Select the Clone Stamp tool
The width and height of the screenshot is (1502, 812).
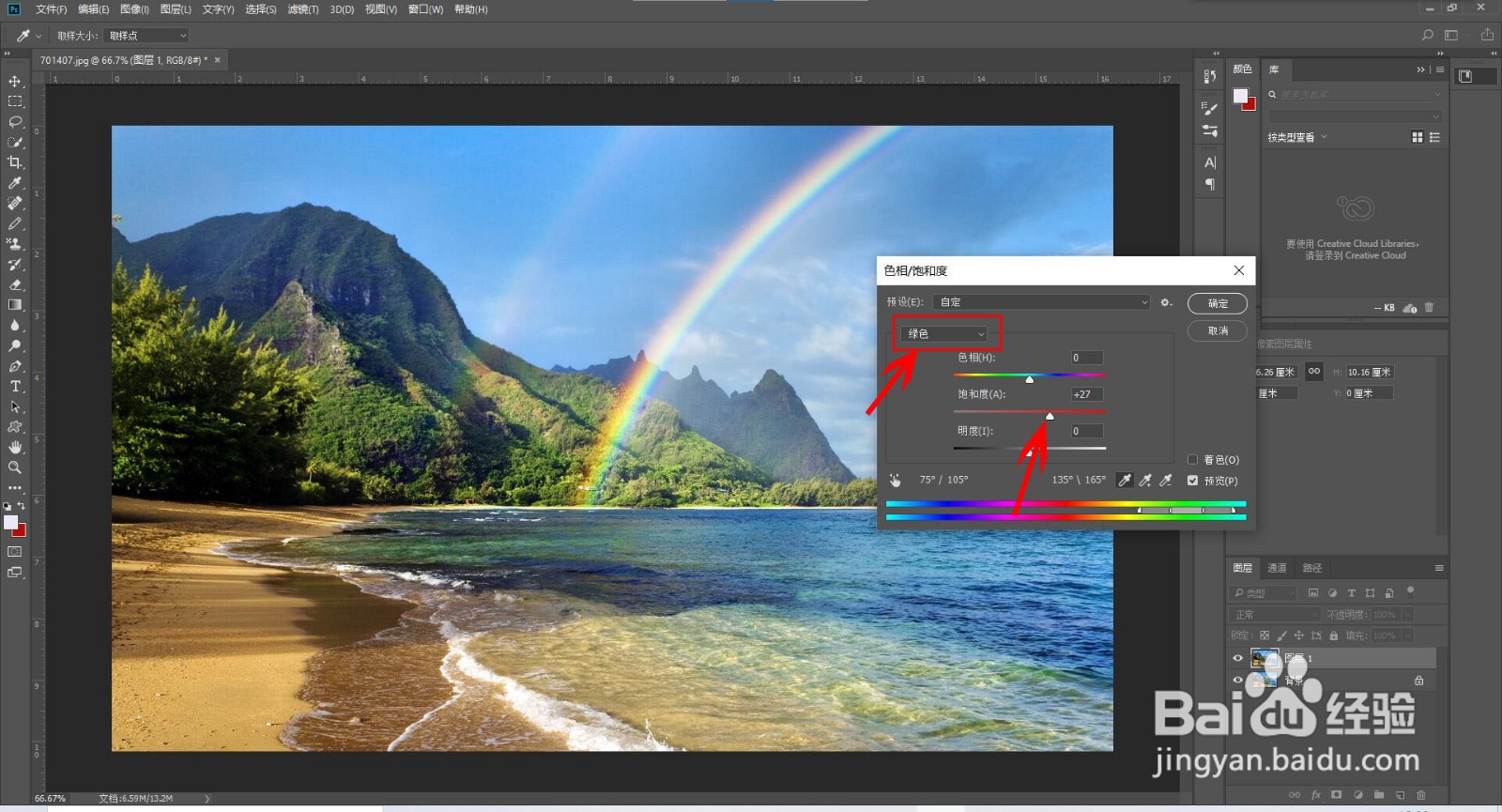tap(15, 244)
